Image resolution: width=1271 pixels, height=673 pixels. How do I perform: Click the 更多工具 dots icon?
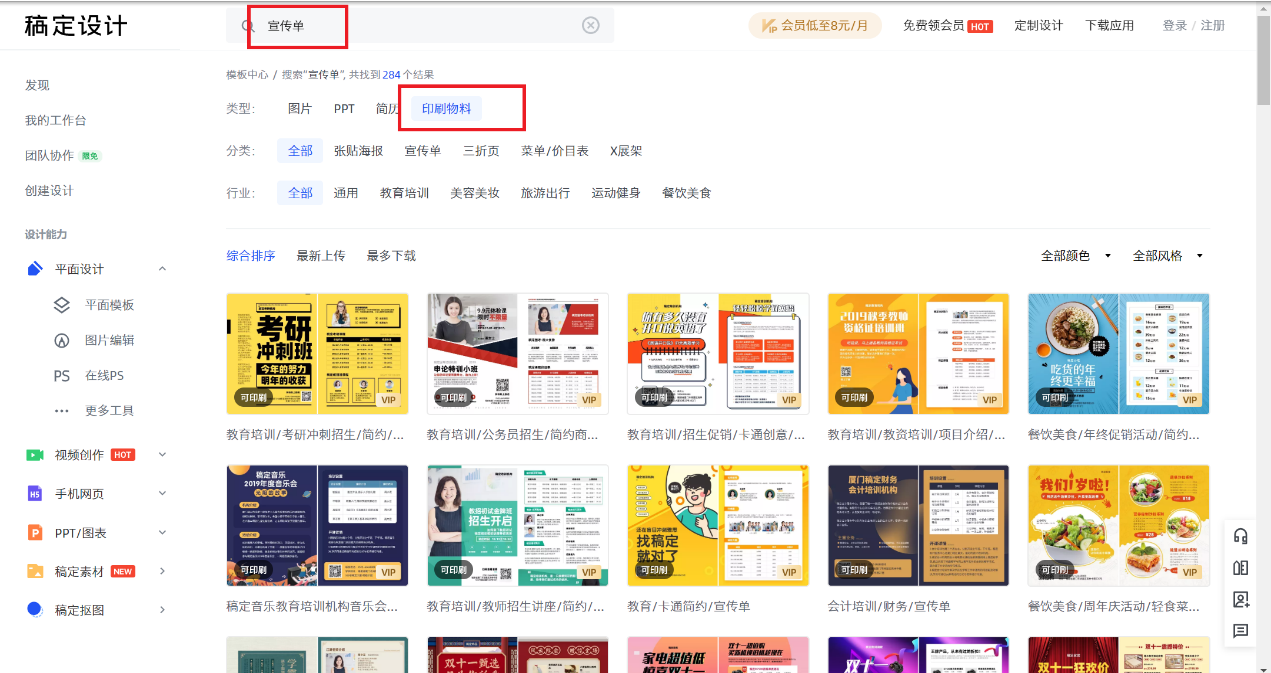62,411
